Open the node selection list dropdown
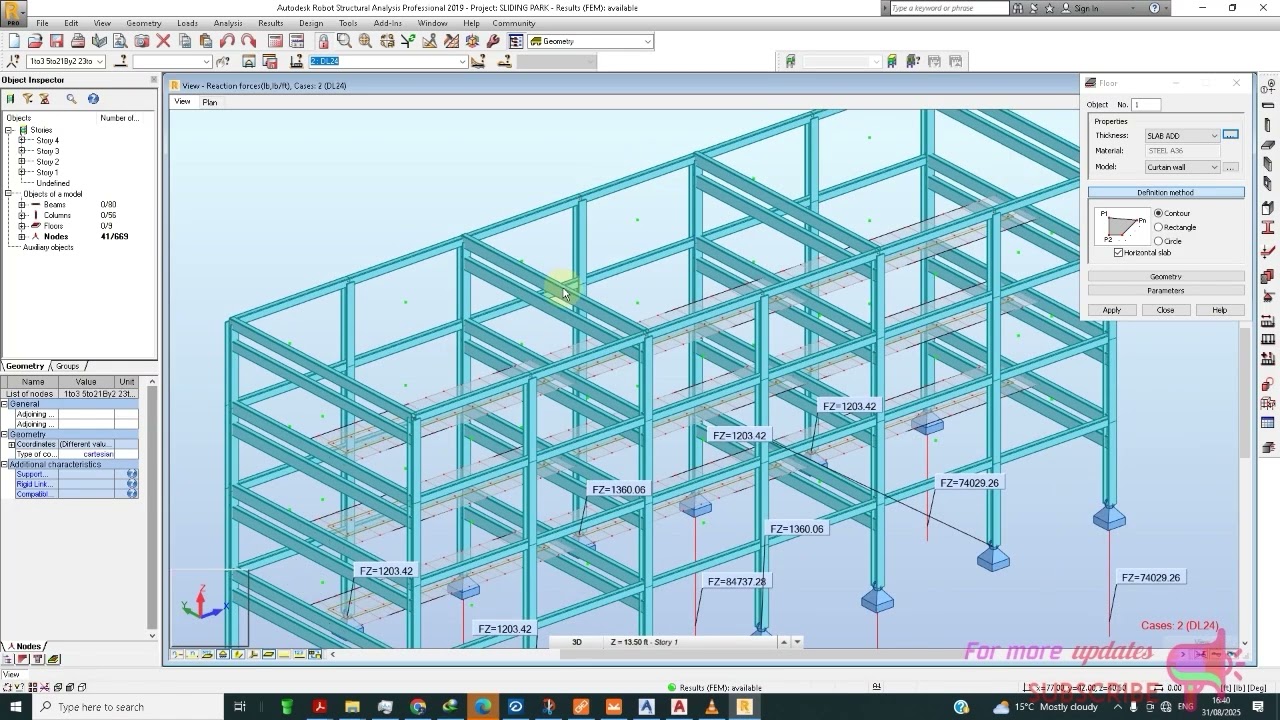1280x720 pixels. tap(100, 61)
